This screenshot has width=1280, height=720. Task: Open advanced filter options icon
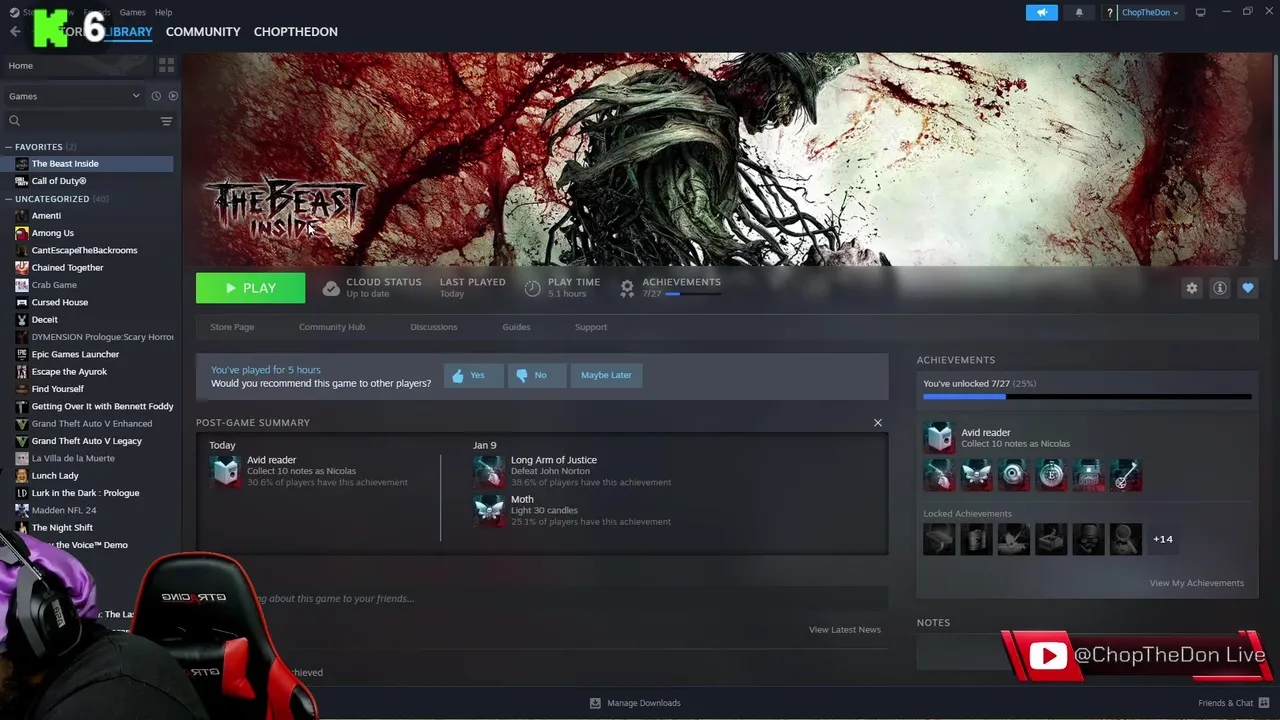point(166,121)
